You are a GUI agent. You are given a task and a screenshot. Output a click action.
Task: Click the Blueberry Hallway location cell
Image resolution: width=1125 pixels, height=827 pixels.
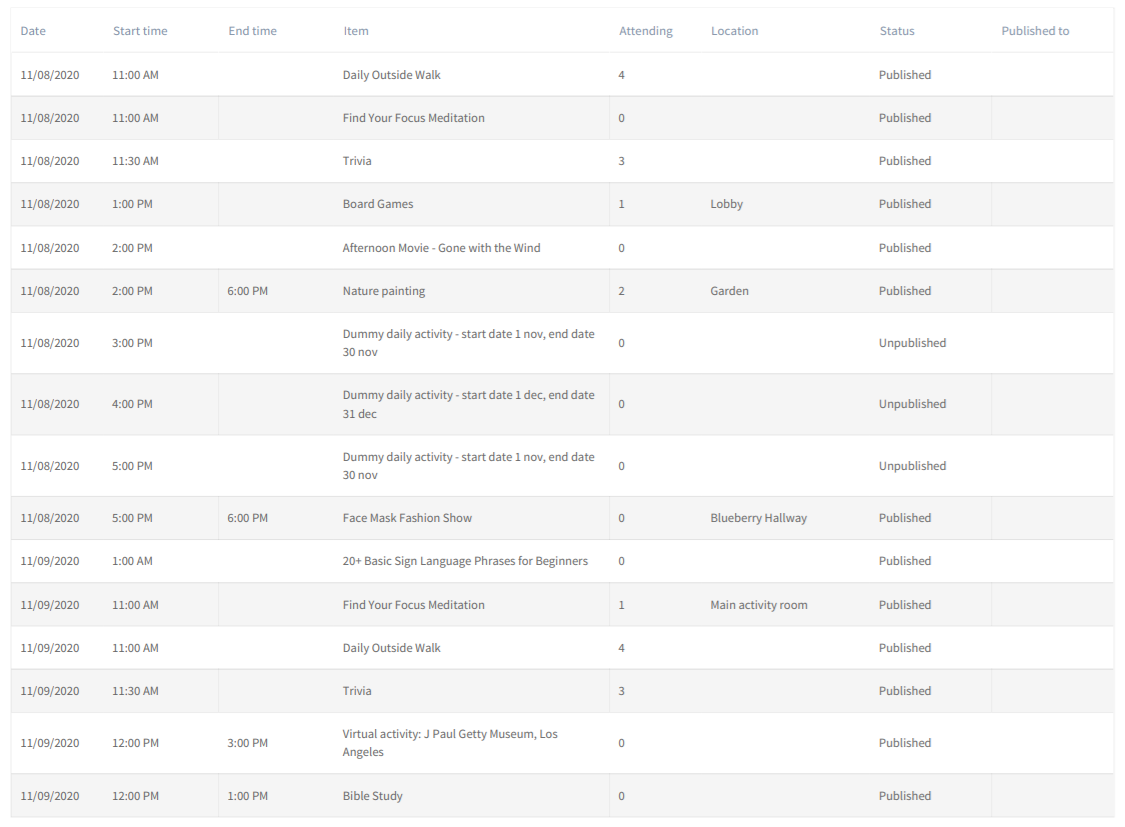click(758, 518)
